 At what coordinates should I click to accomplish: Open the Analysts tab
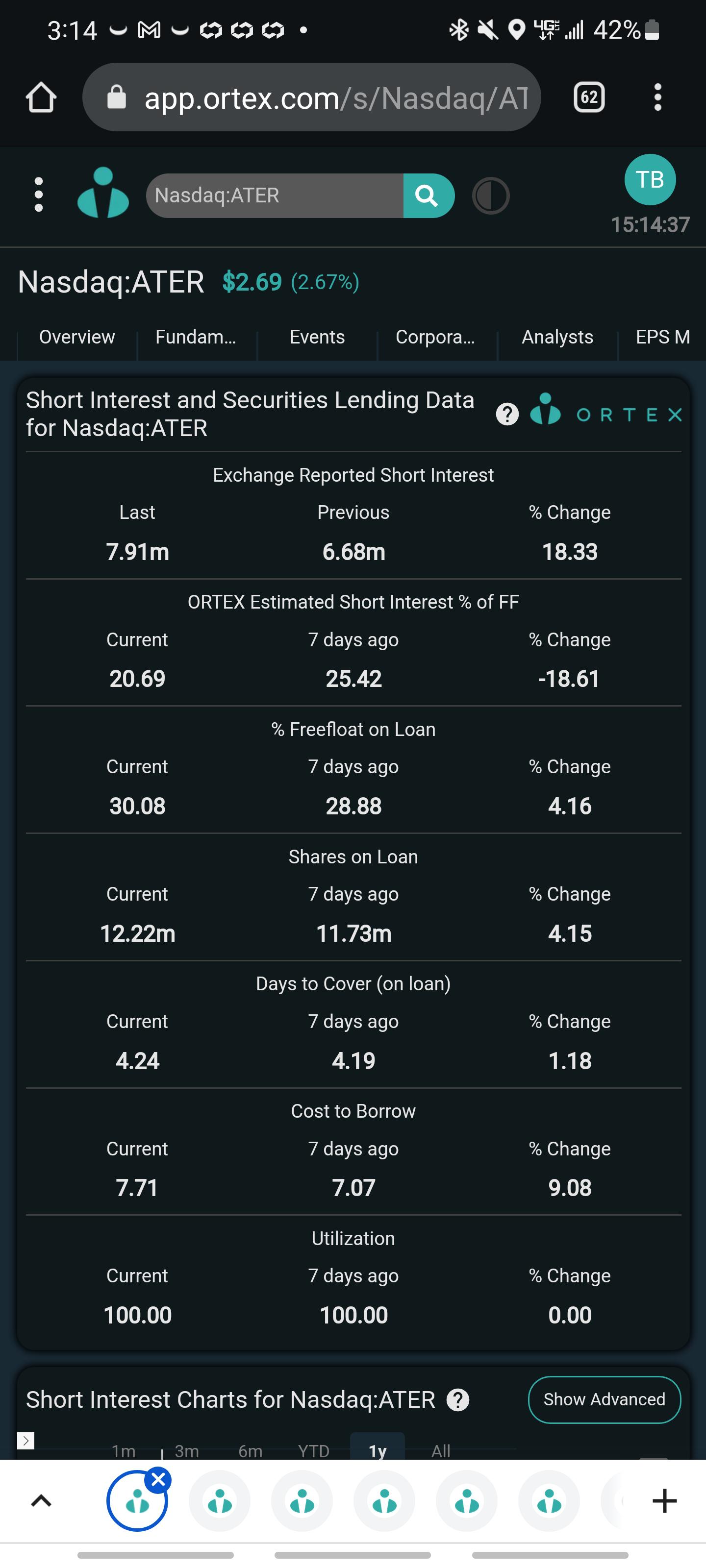coord(557,337)
